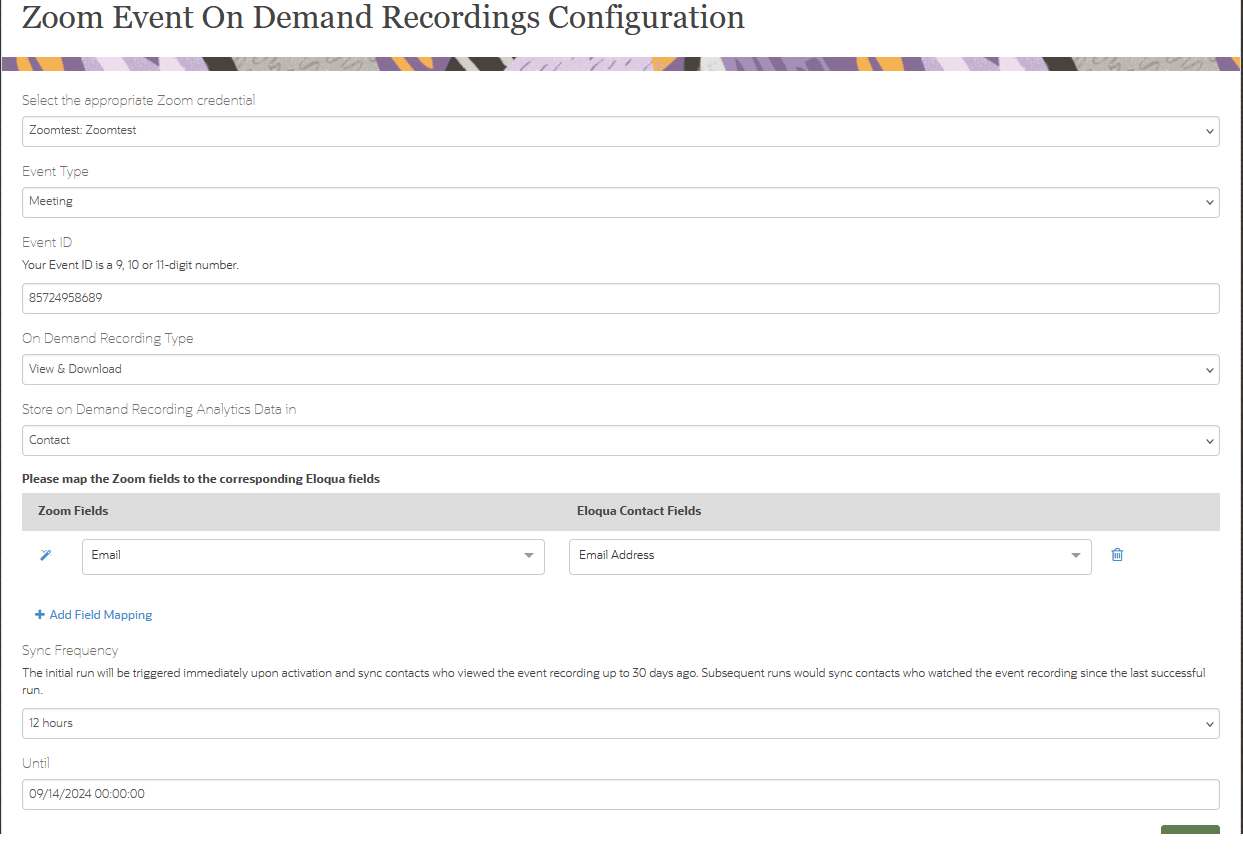Image resolution: width=1243 pixels, height=867 pixels.
Task: Delete the Email field mapping with trash icon
Action: 1117,554
